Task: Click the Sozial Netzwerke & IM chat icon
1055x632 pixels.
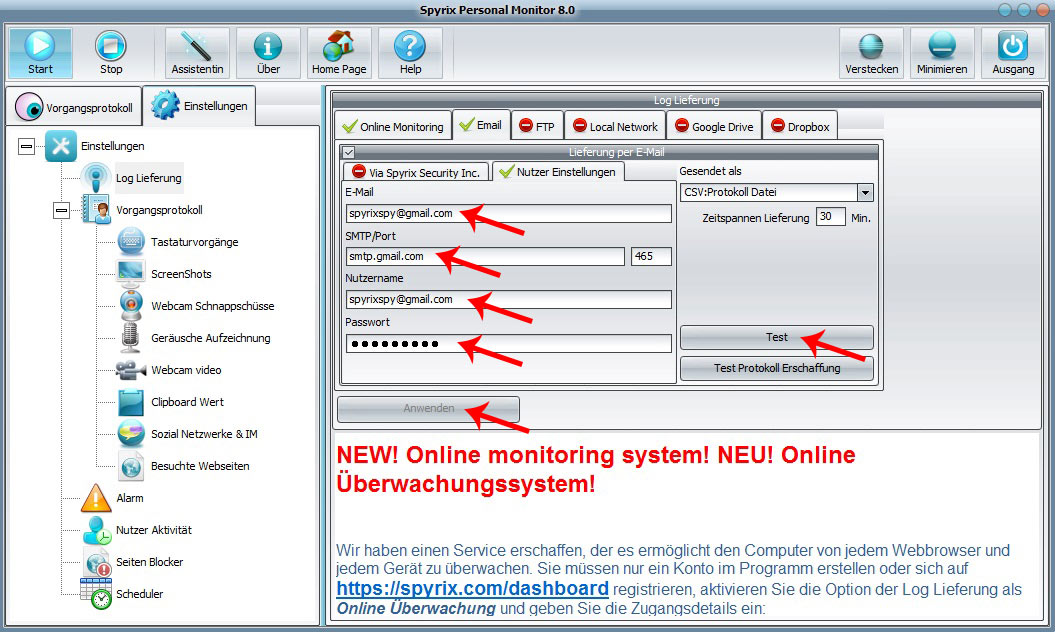Action: (131, 433)
